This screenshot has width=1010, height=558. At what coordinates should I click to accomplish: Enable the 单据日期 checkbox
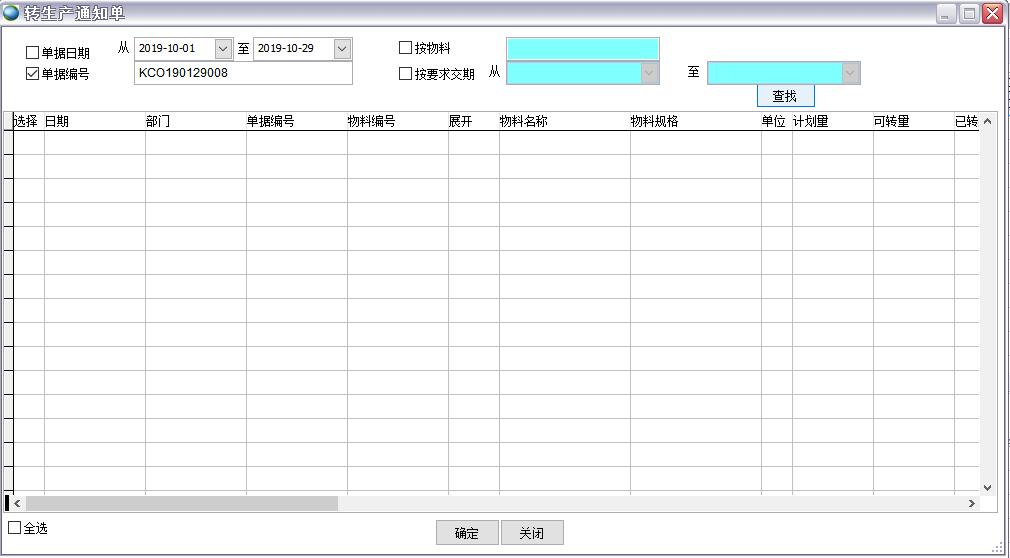[x=33, y=53]
